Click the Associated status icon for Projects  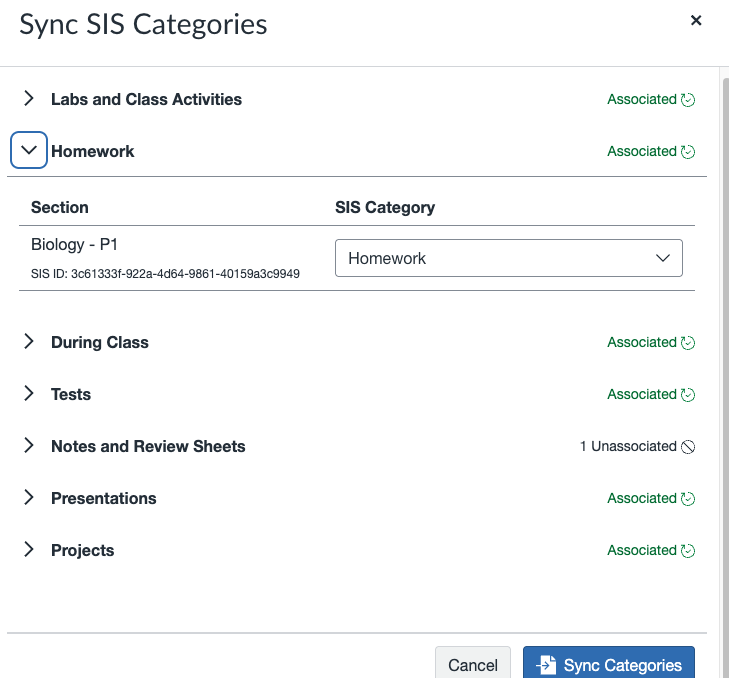point(688,551)
